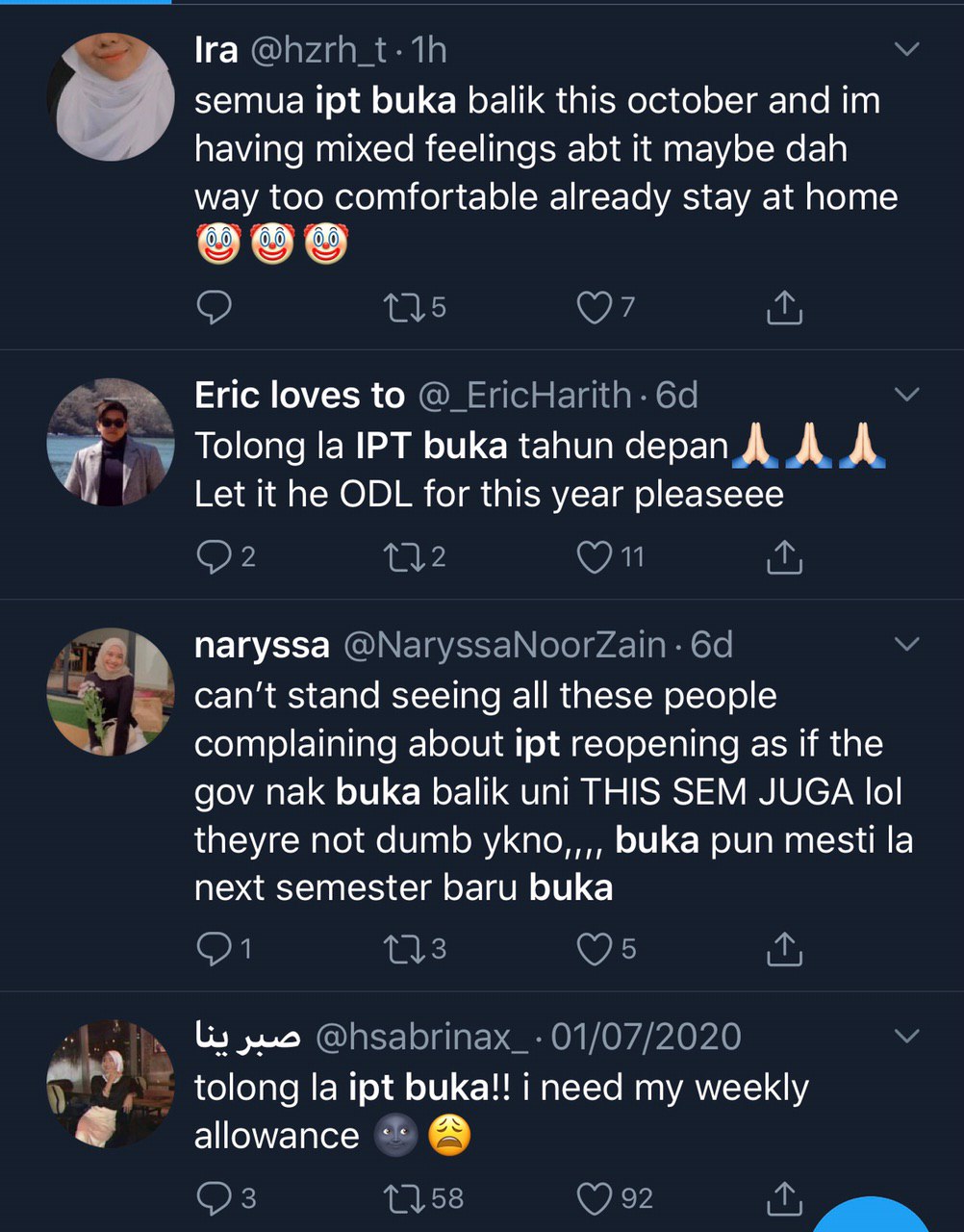This screenshot has height=1232, width=964.
Task: Expand options chevron on Eric's tweet
Action: (906, 395)
